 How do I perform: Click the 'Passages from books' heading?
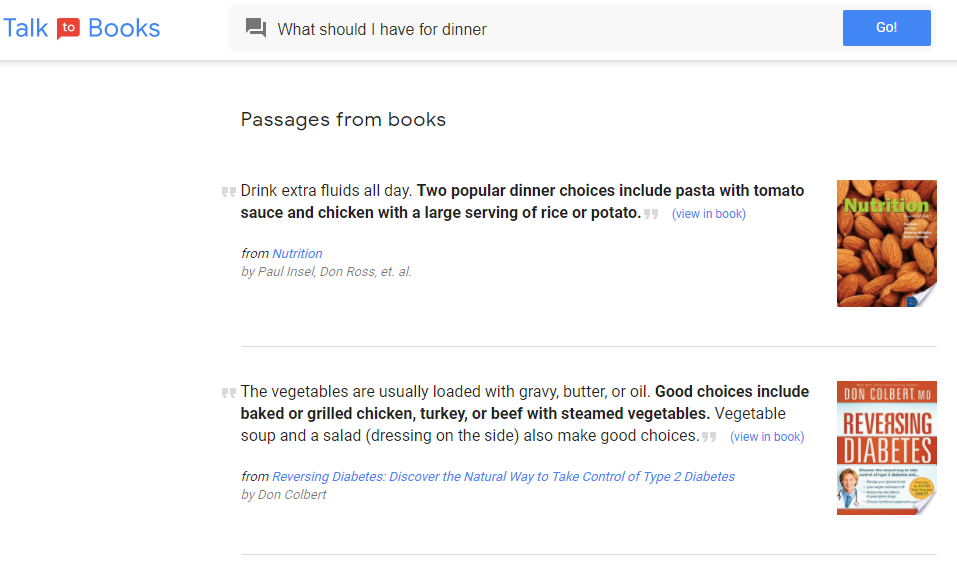pyautogui.click(x=343, y=120)
